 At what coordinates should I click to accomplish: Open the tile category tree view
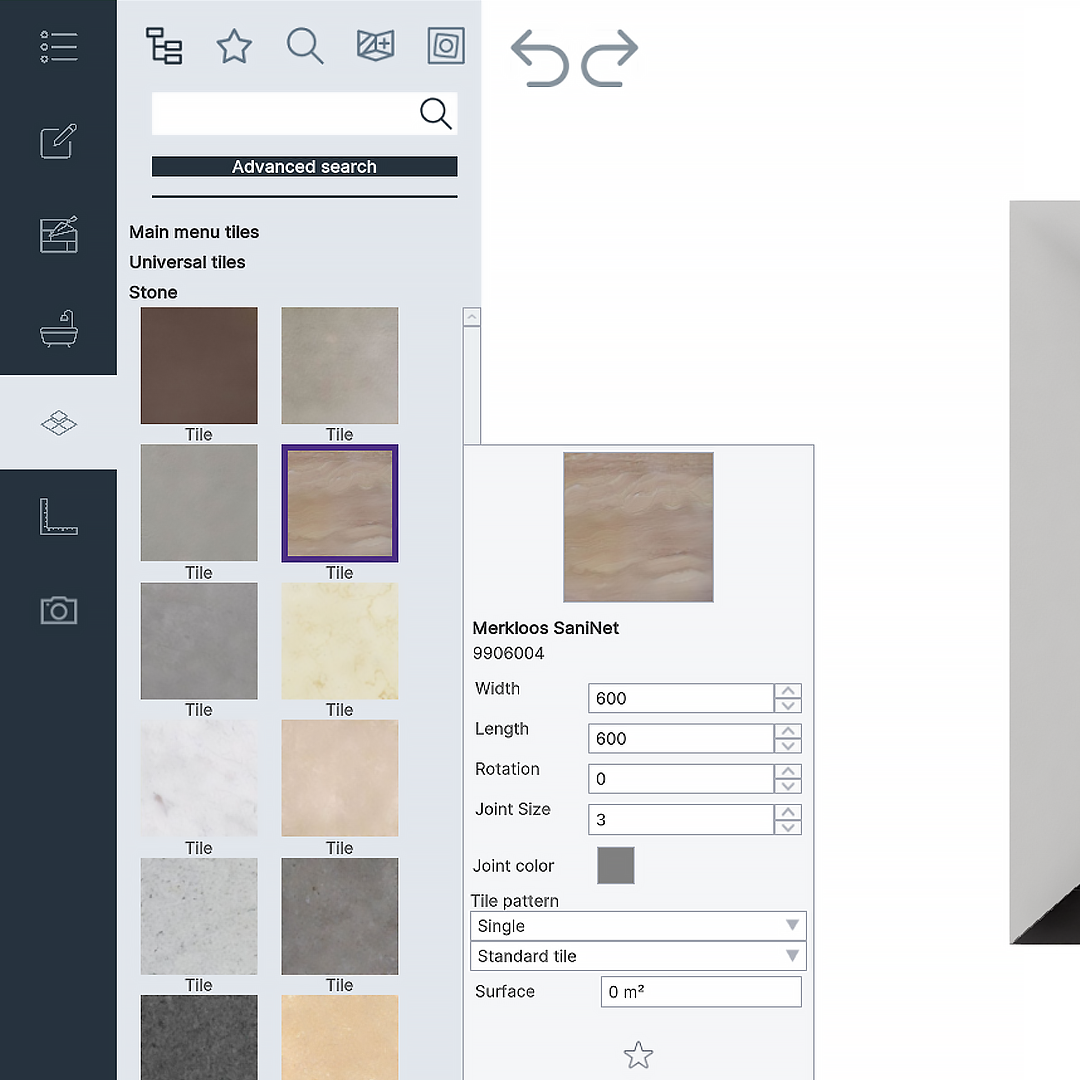[163, 46]
